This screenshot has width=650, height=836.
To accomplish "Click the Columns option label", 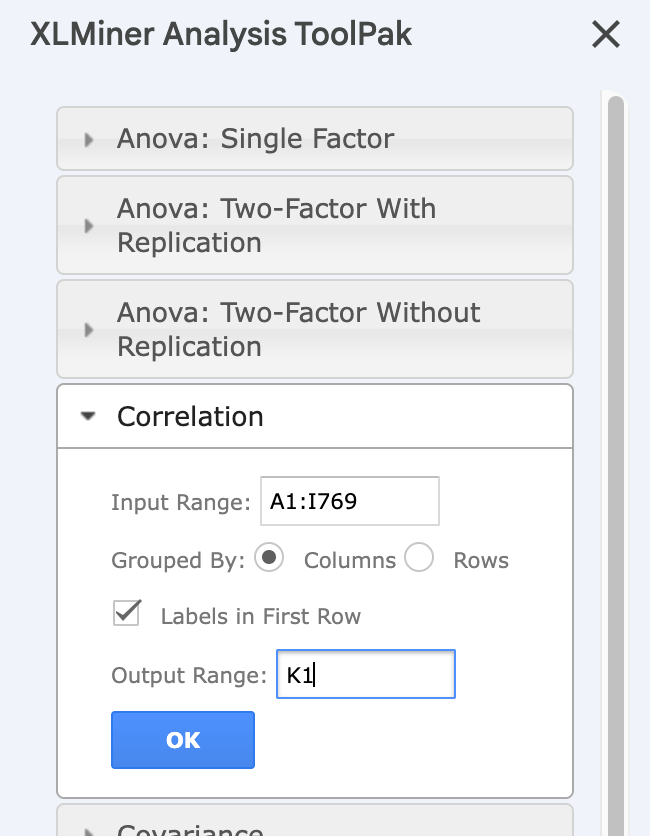I will pyautogui.click(x=350, y=561).
